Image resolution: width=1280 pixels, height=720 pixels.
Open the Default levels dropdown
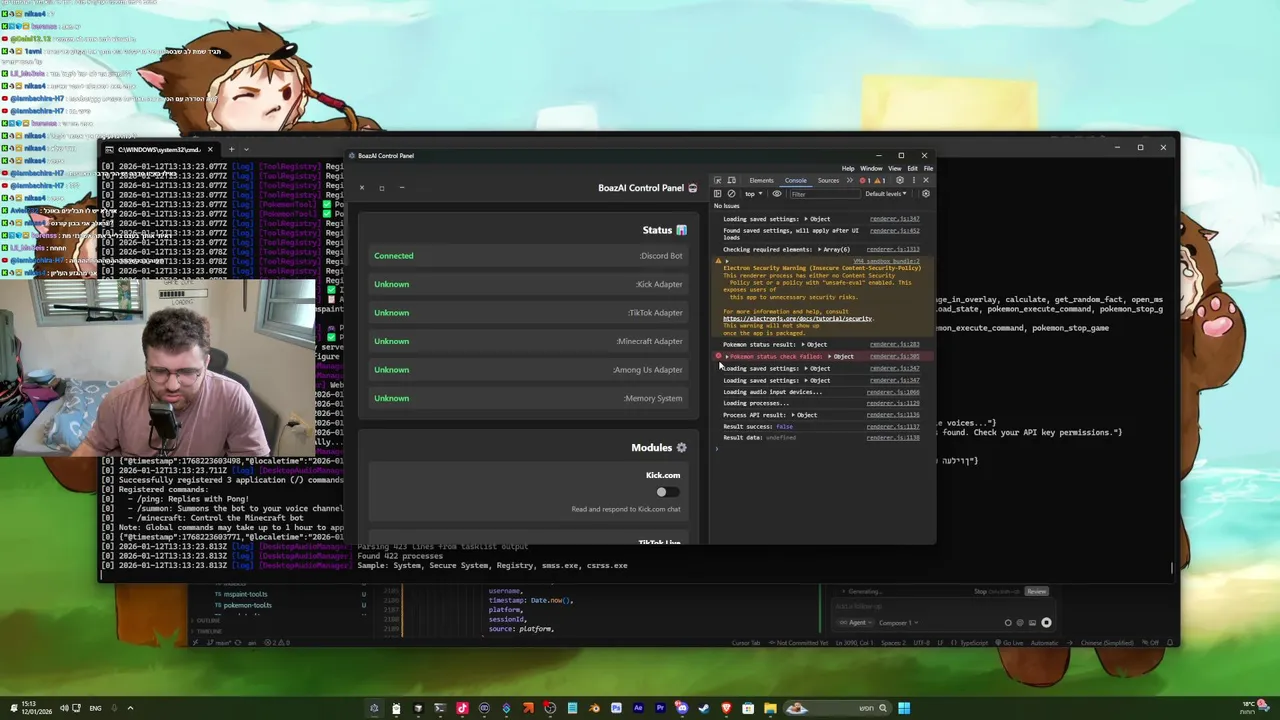click(x=886, y=194)
